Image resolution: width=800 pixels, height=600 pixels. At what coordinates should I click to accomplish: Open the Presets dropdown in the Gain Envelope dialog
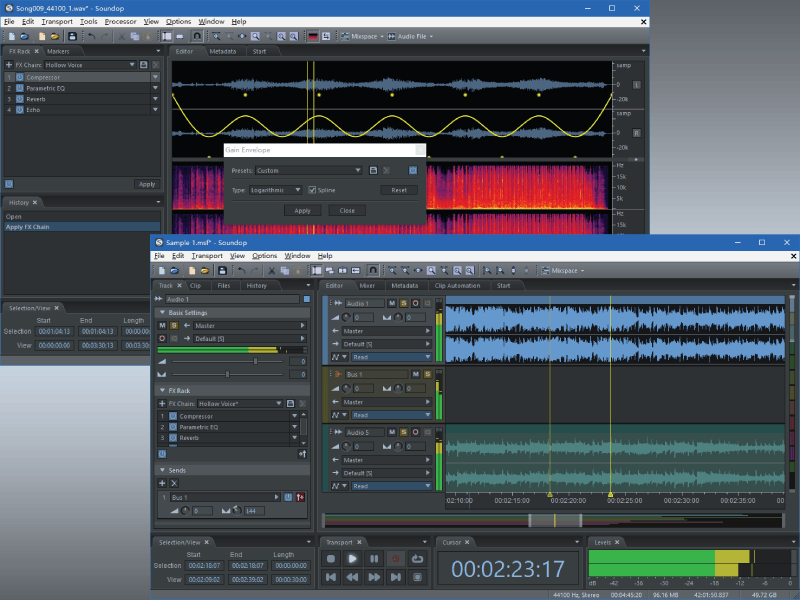coord(307,170)
